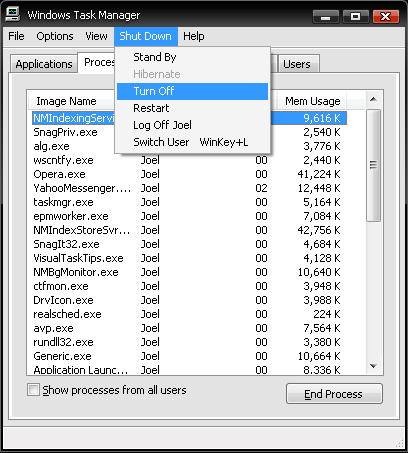
Task: Switch to the Processes tab
Action: 97,63
